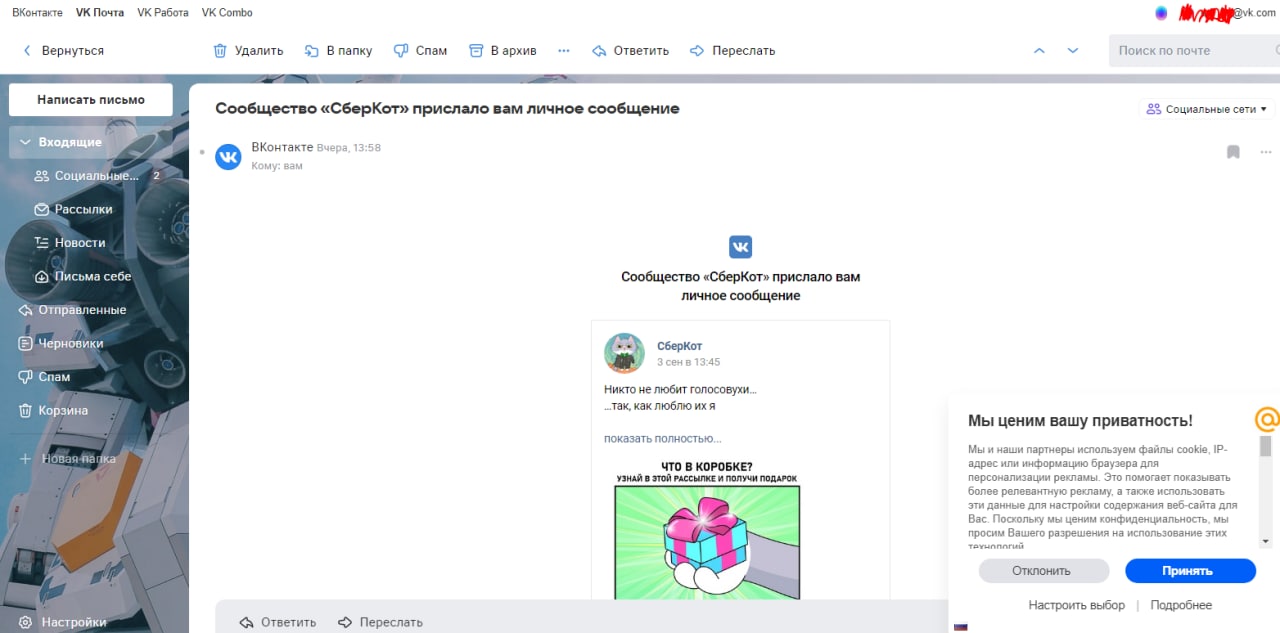Click показать полностью link
1280x633 pixels.
tap(663, 438)
